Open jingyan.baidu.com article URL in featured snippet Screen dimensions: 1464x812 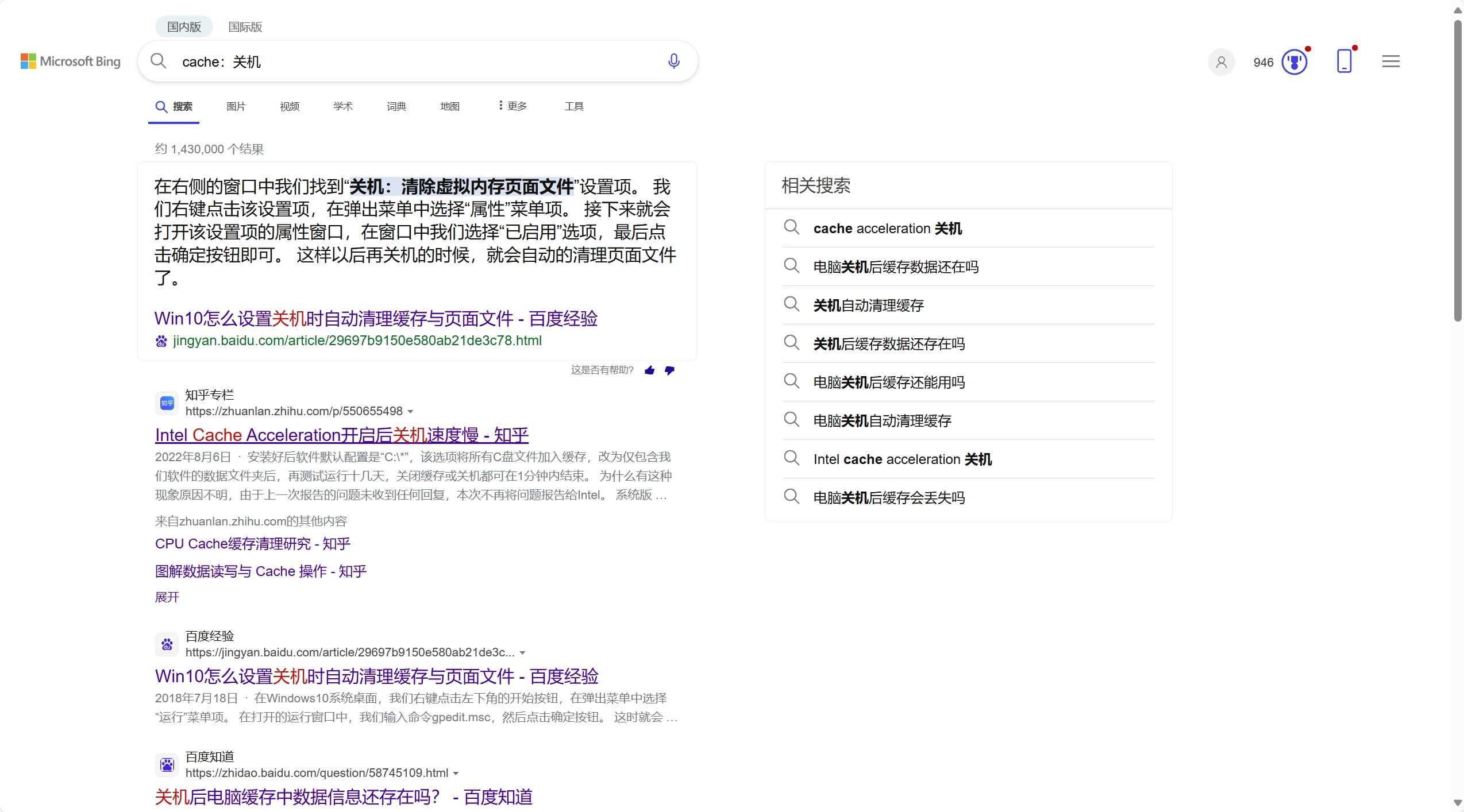point(357,341)
